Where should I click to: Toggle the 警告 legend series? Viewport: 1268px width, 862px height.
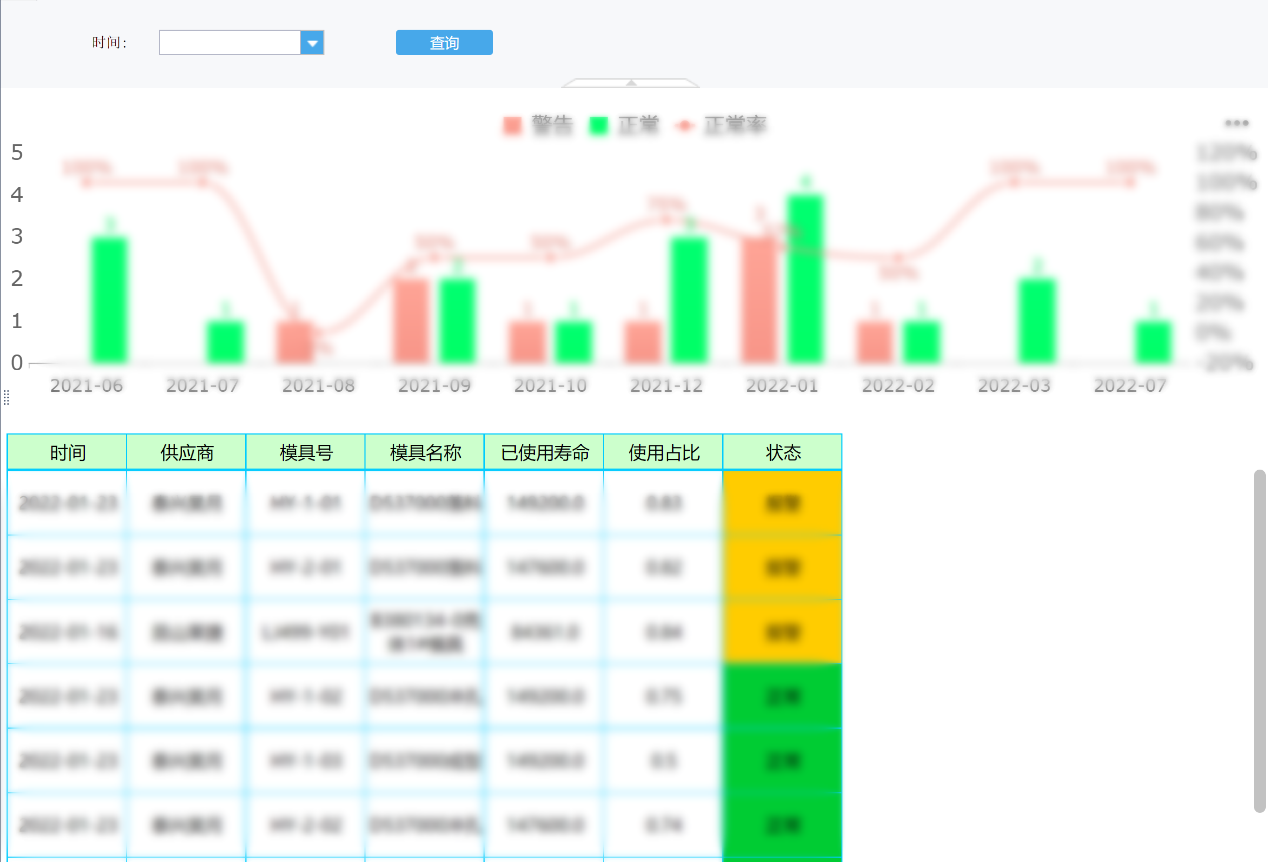click(537, 126)
